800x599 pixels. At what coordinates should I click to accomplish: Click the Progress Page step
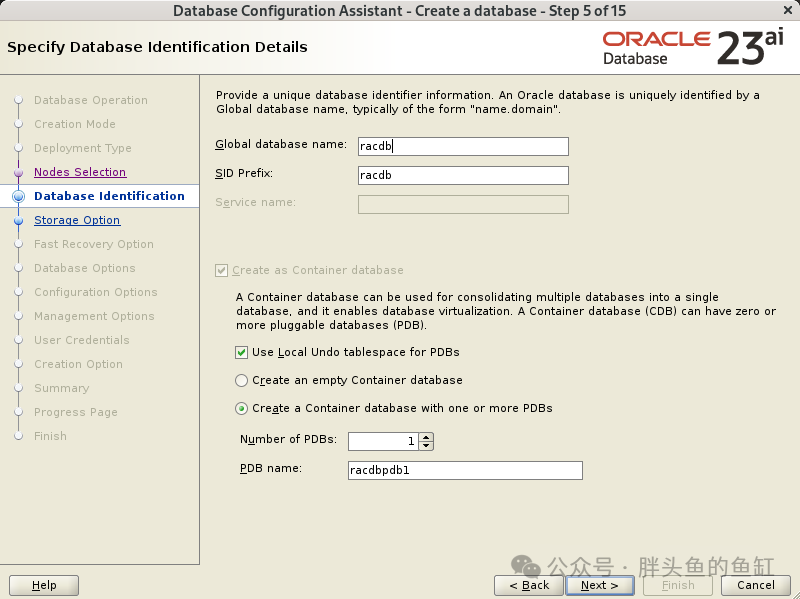[x=76, y=412]
